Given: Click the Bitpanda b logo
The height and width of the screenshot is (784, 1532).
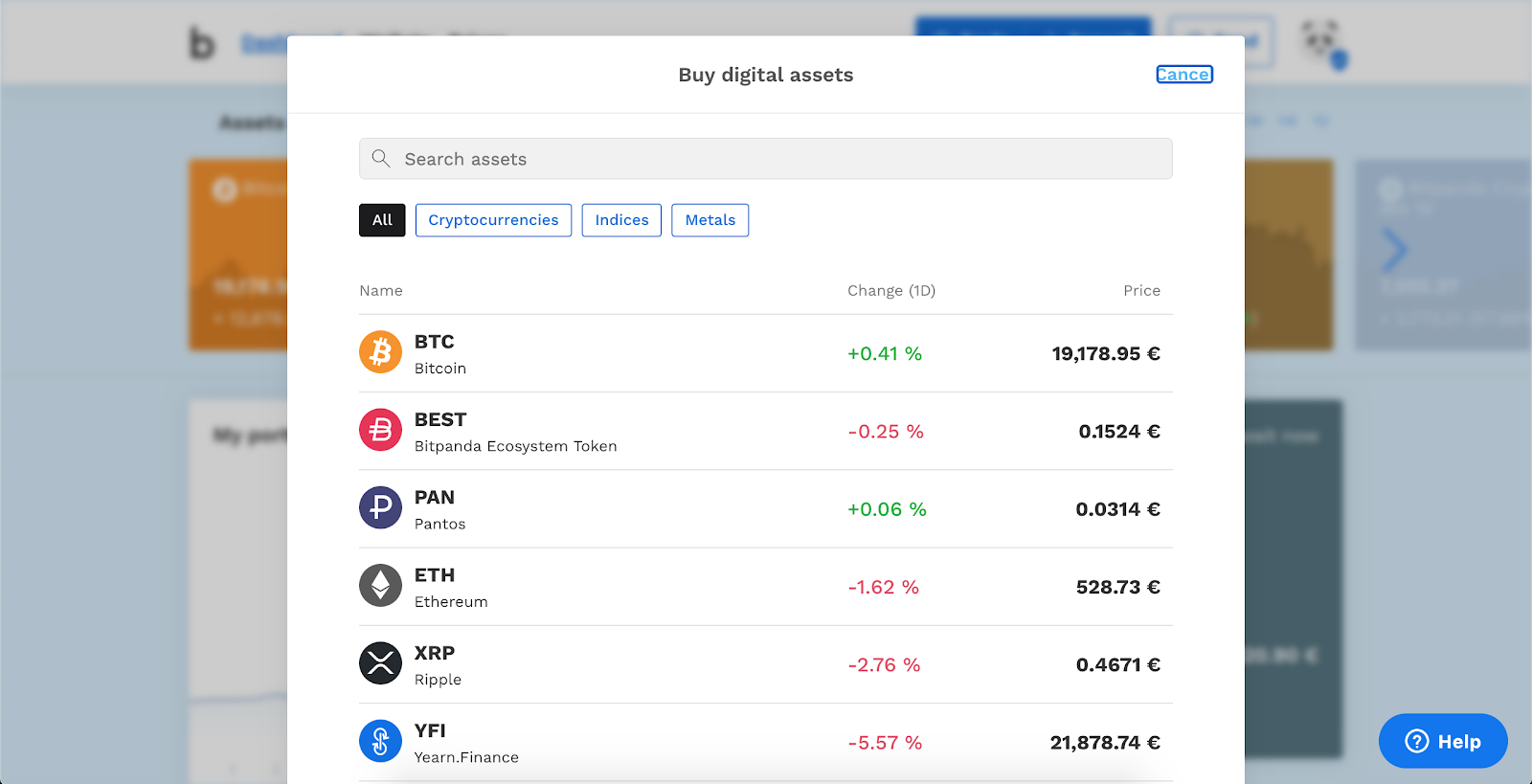Looking at the screenshot, I should click(x=202, y=43).
